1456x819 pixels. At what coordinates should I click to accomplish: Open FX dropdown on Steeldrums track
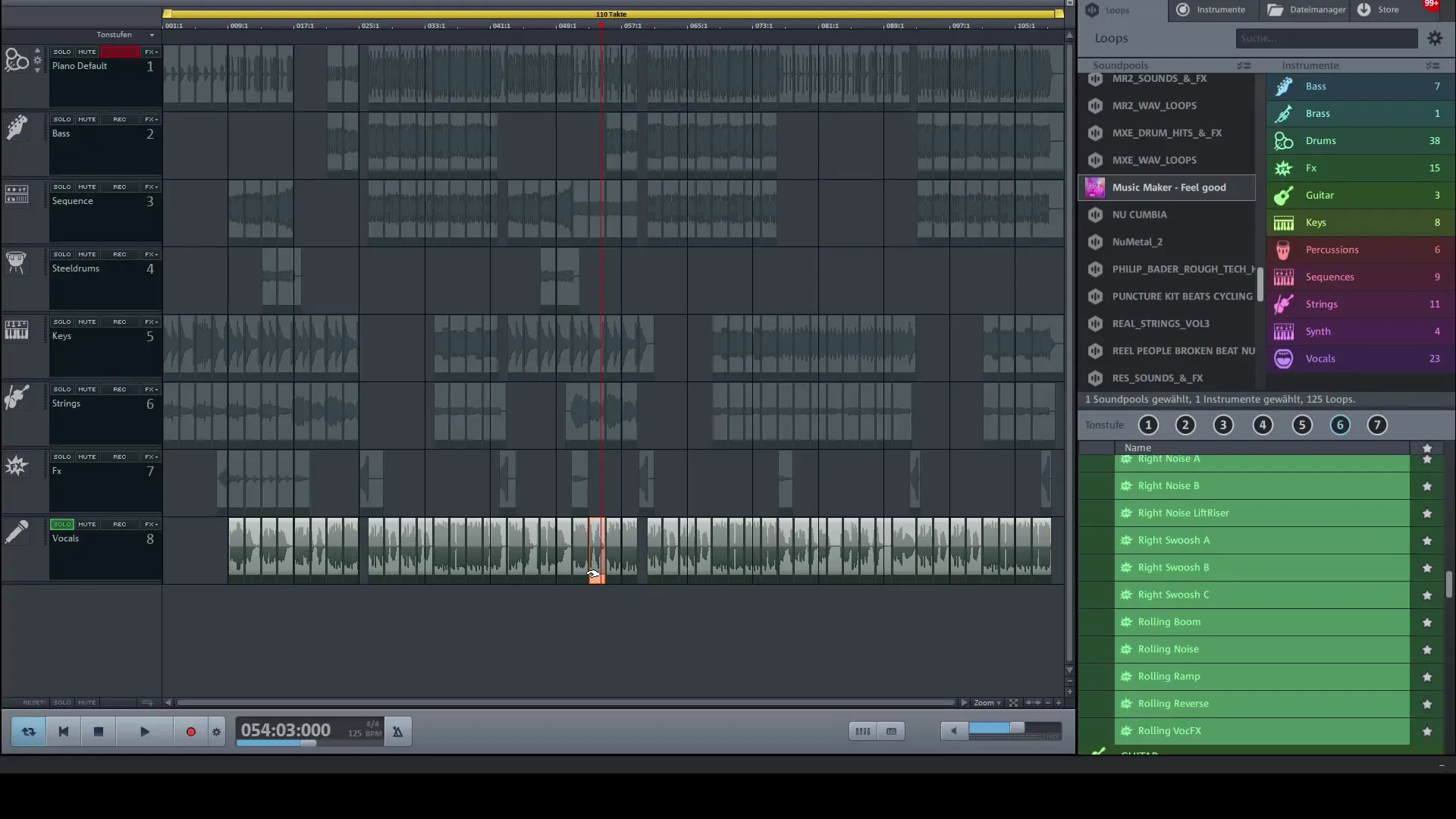pos(152,254)
